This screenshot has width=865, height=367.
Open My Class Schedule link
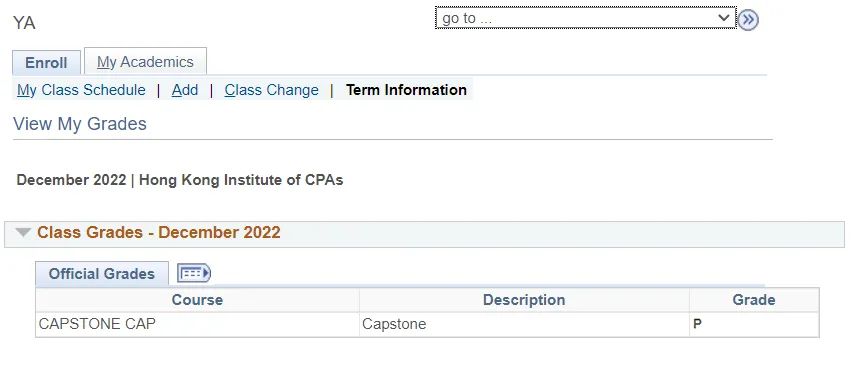pyautogui.click(x=81, y=90)
